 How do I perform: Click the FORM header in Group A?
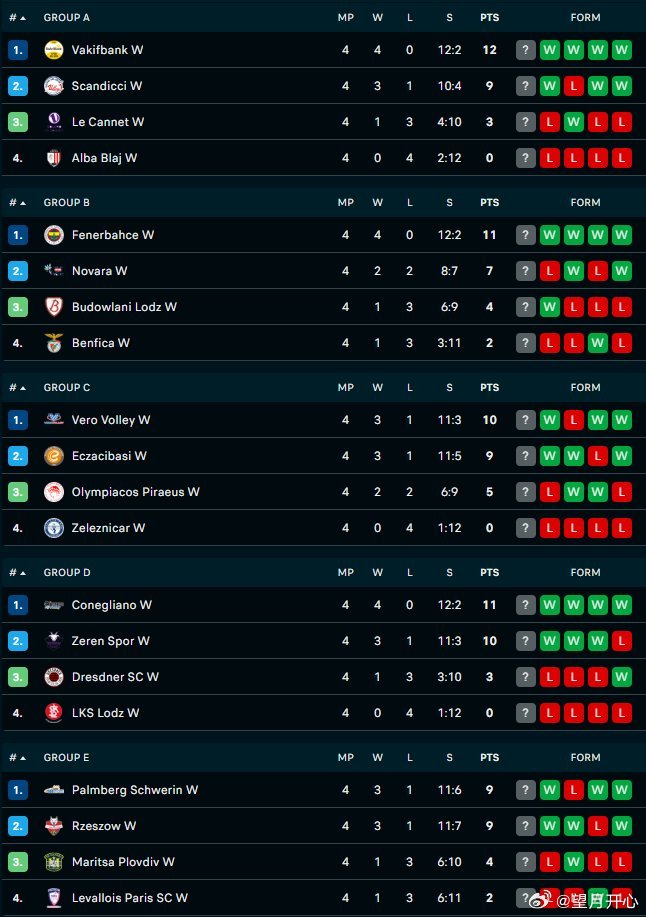[585, 17]
